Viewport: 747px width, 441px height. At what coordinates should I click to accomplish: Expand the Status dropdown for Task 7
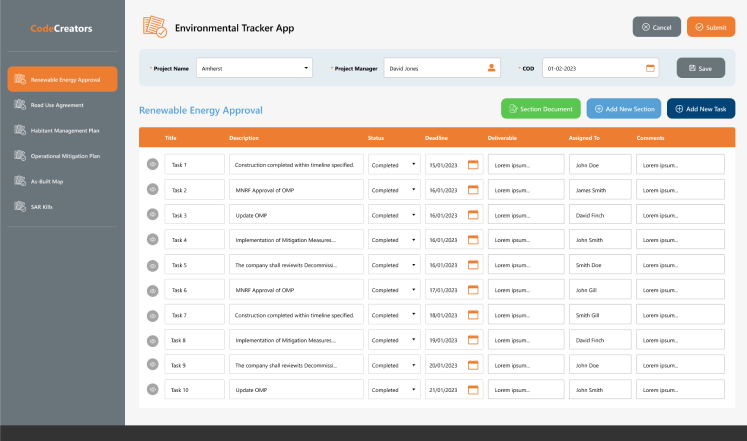(394, 315)
